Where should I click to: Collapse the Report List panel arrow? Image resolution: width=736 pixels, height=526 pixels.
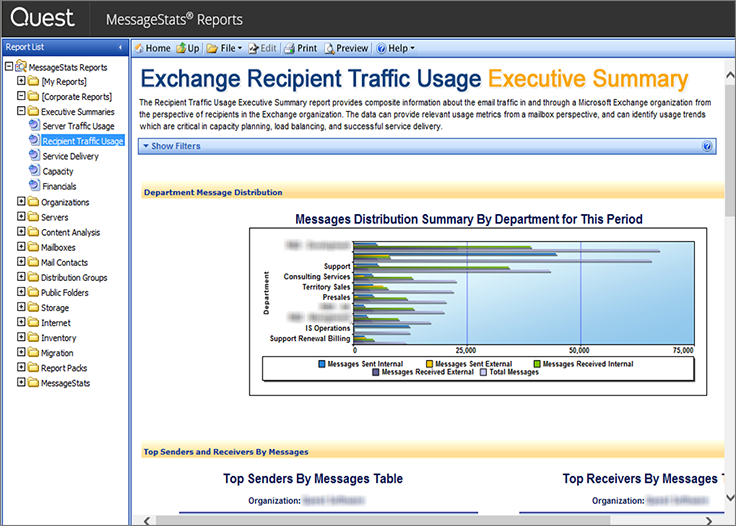coord(121,47)
